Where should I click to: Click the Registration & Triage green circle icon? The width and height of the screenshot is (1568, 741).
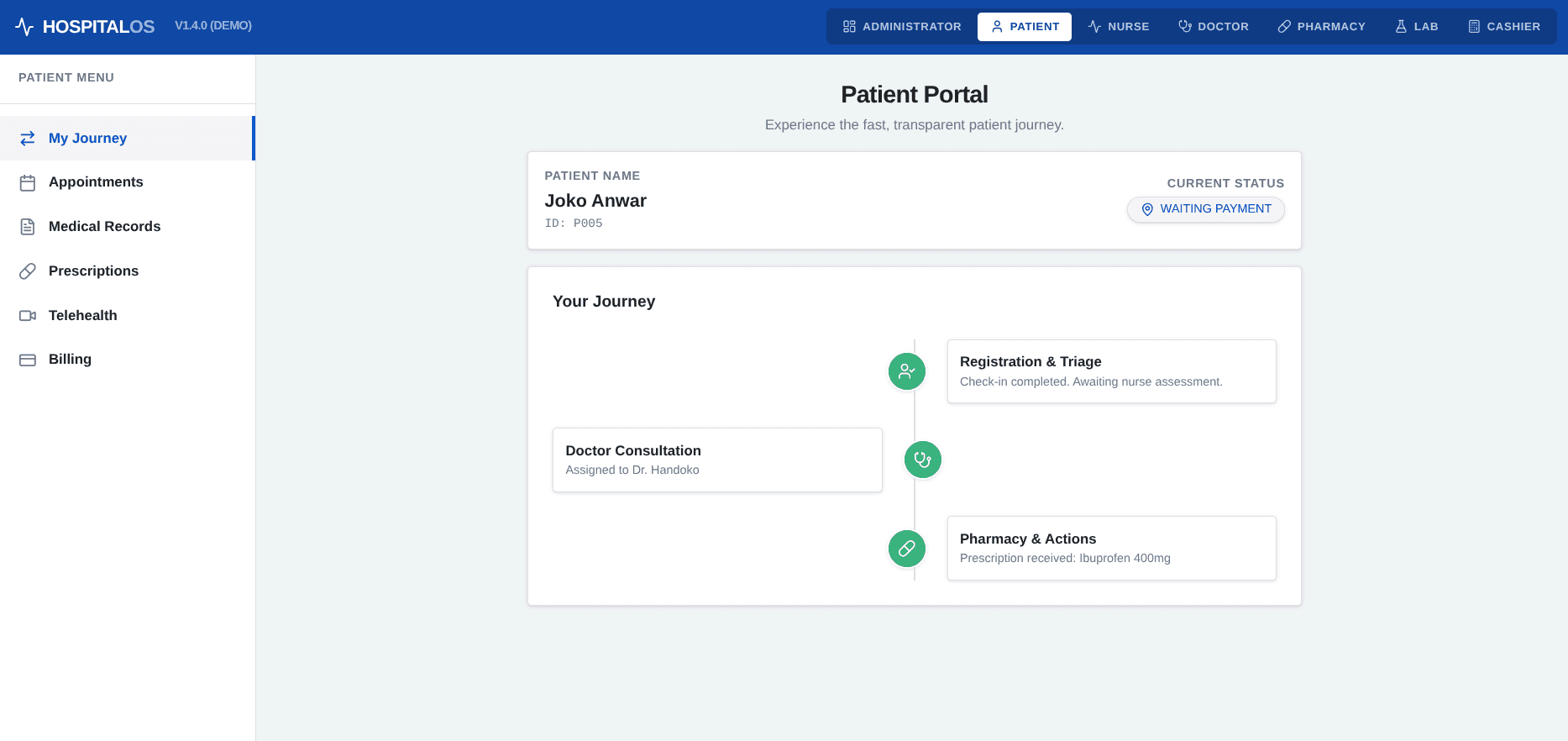point(907,371)
